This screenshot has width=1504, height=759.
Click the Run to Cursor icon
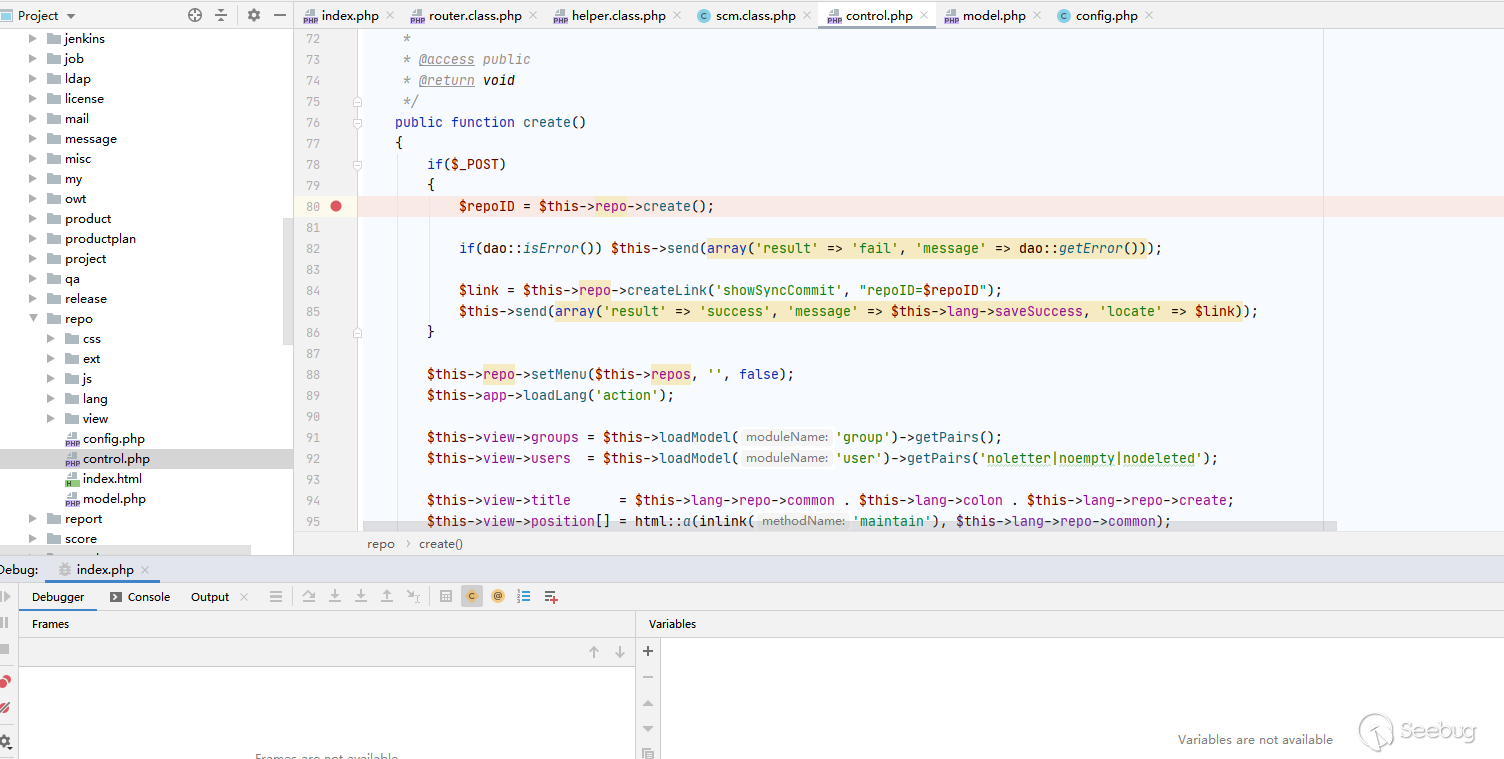click(x=413, y=596)
